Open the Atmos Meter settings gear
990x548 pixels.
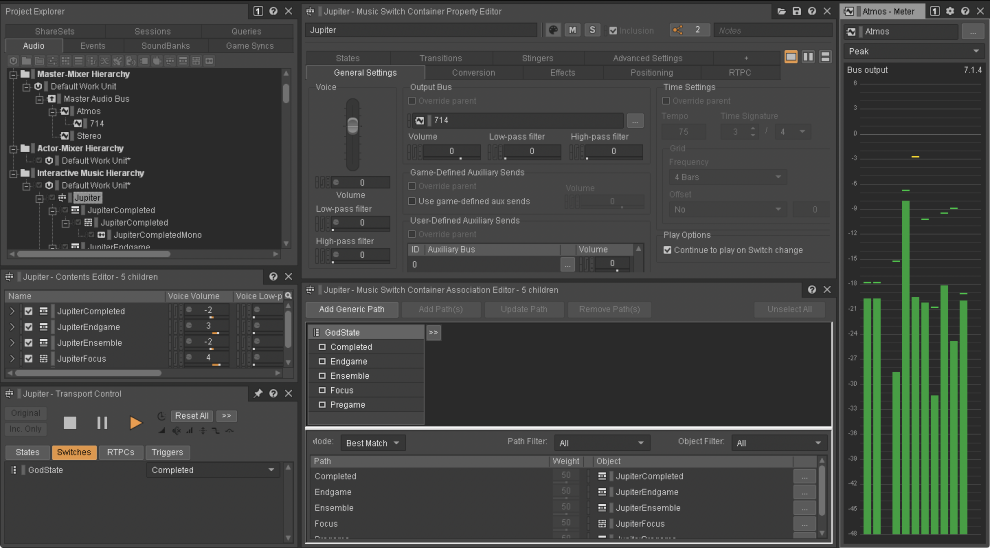[950, 11]
